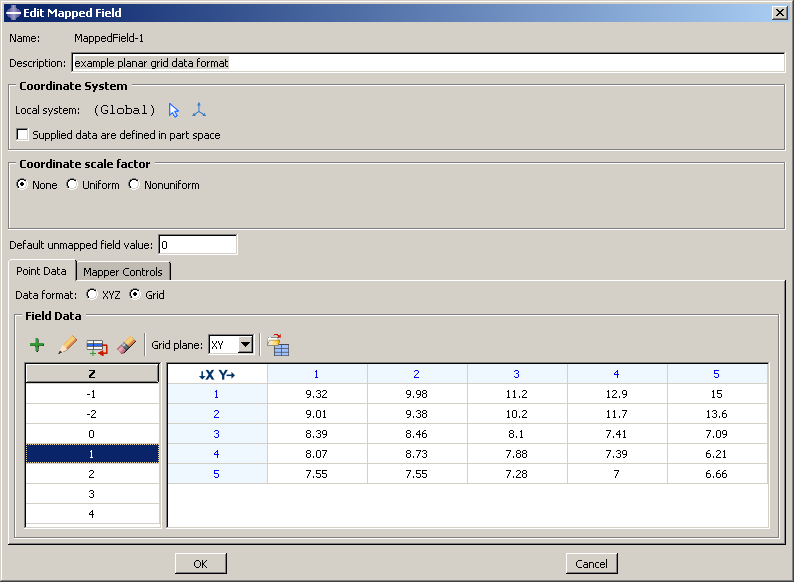Click the read data from file icon
This screenshot has width=794, height=582.
(x=278, y=345)
